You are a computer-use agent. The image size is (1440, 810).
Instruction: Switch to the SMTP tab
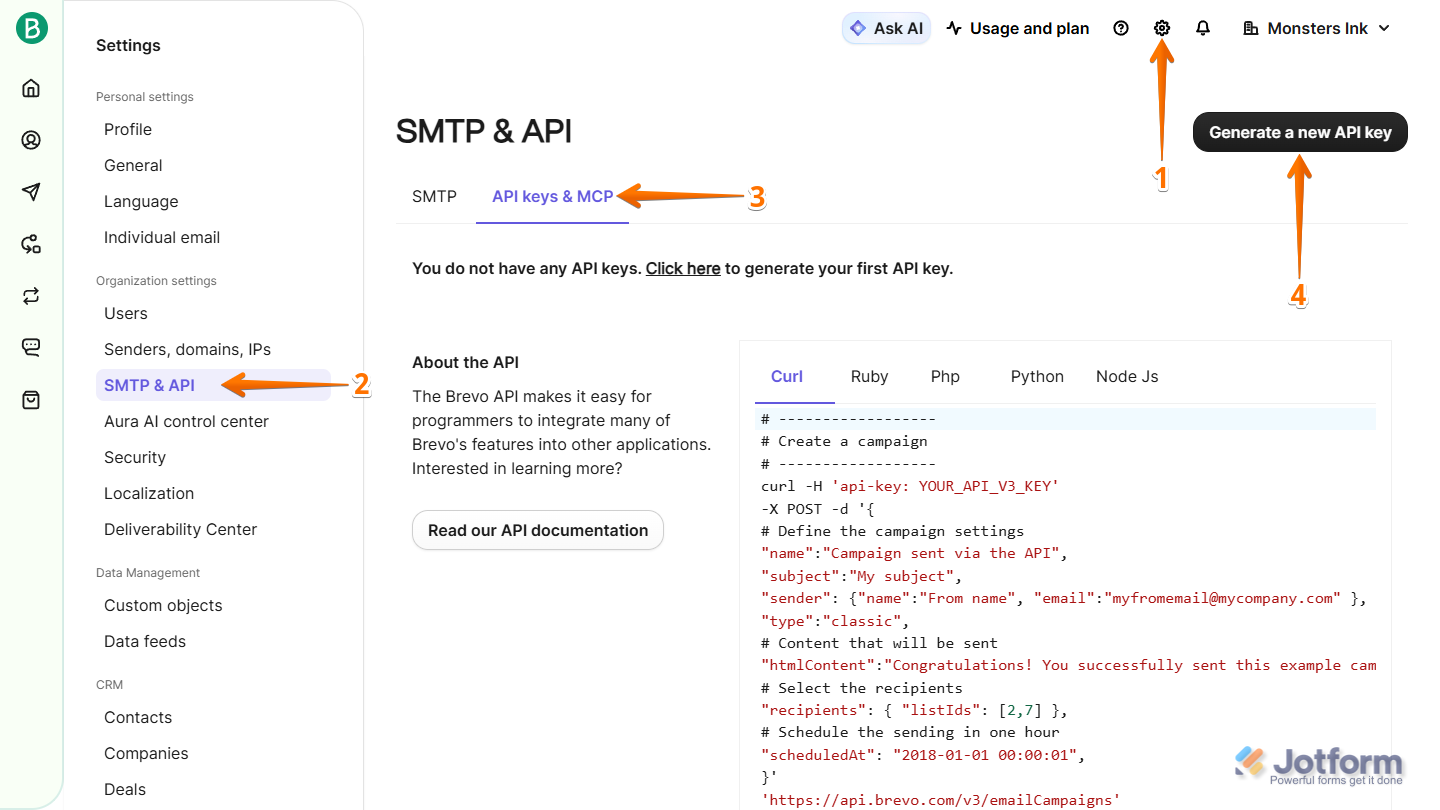coord(434,196)
